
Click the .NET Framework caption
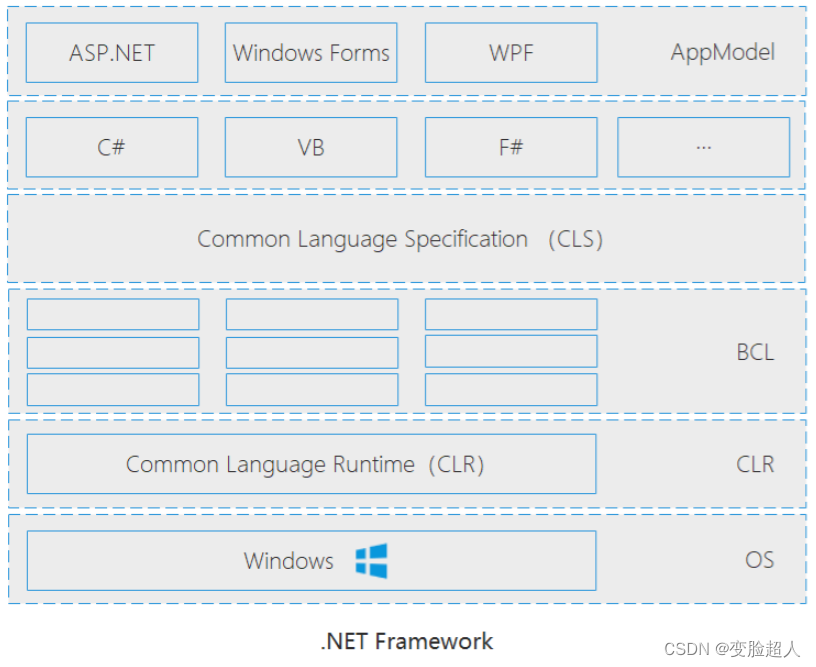tap(406, 641)
